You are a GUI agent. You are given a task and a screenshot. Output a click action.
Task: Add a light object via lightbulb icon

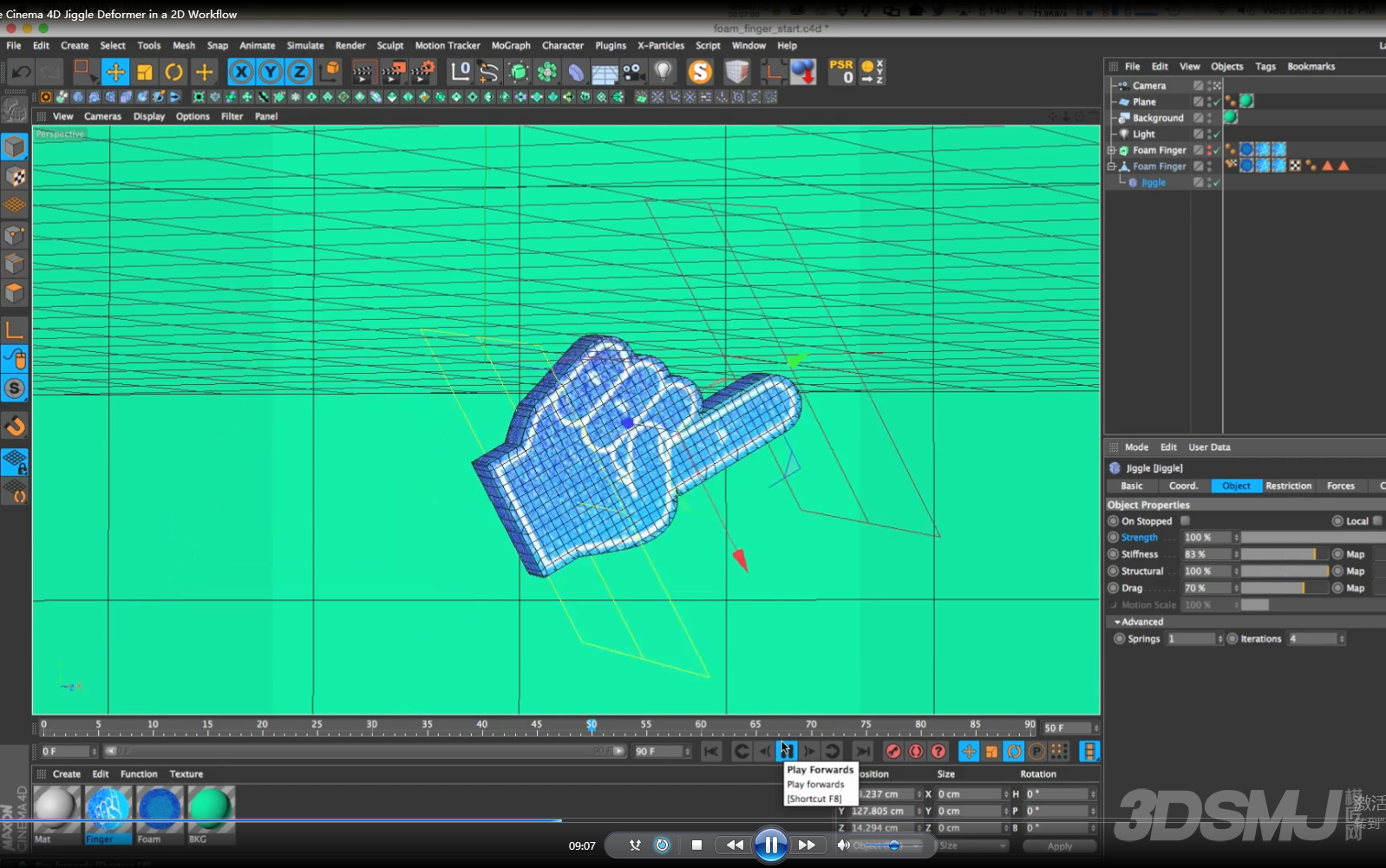(x=664, y=72)
